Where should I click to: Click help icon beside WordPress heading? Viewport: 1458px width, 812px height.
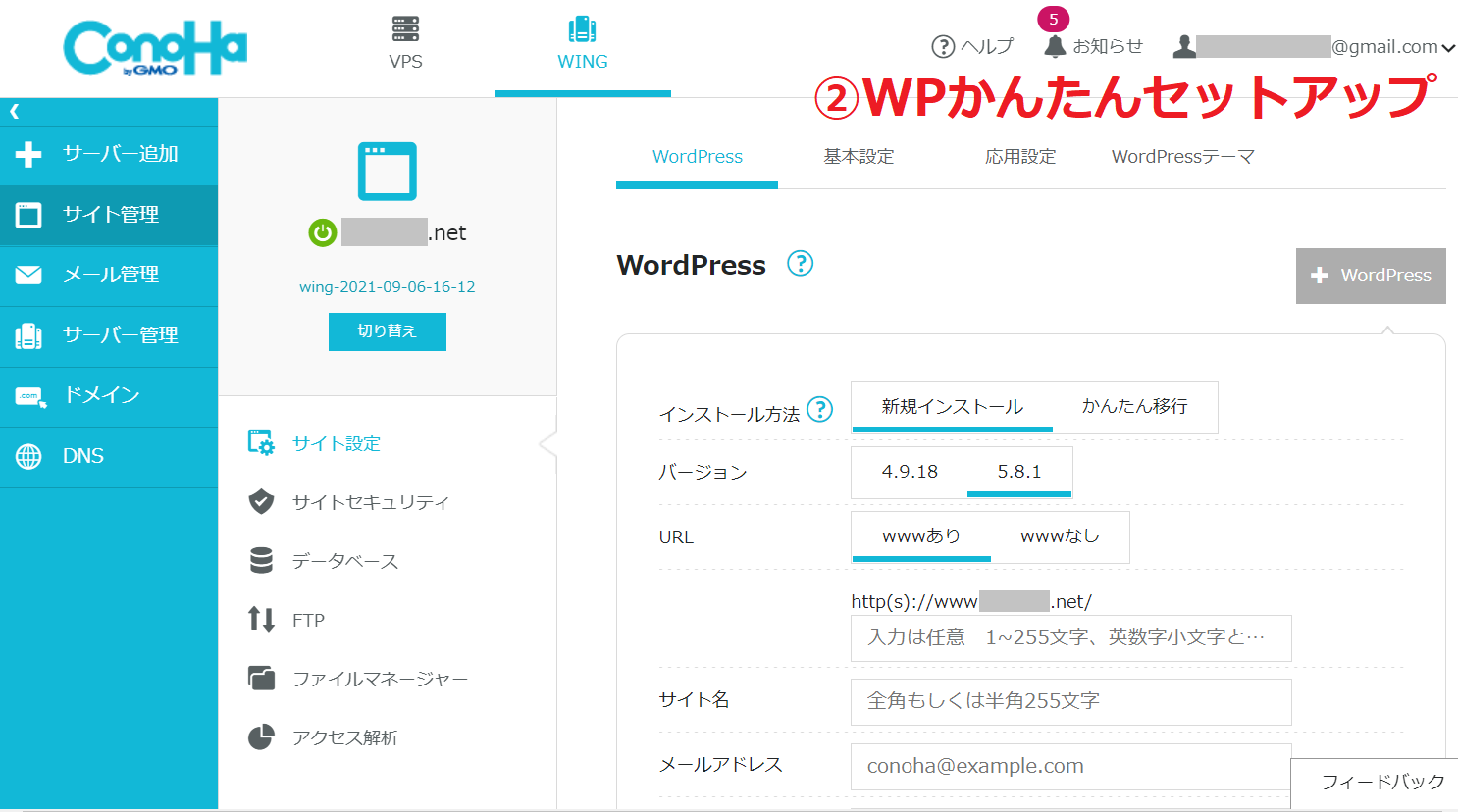pyautogui.click(x=801, y=263)
